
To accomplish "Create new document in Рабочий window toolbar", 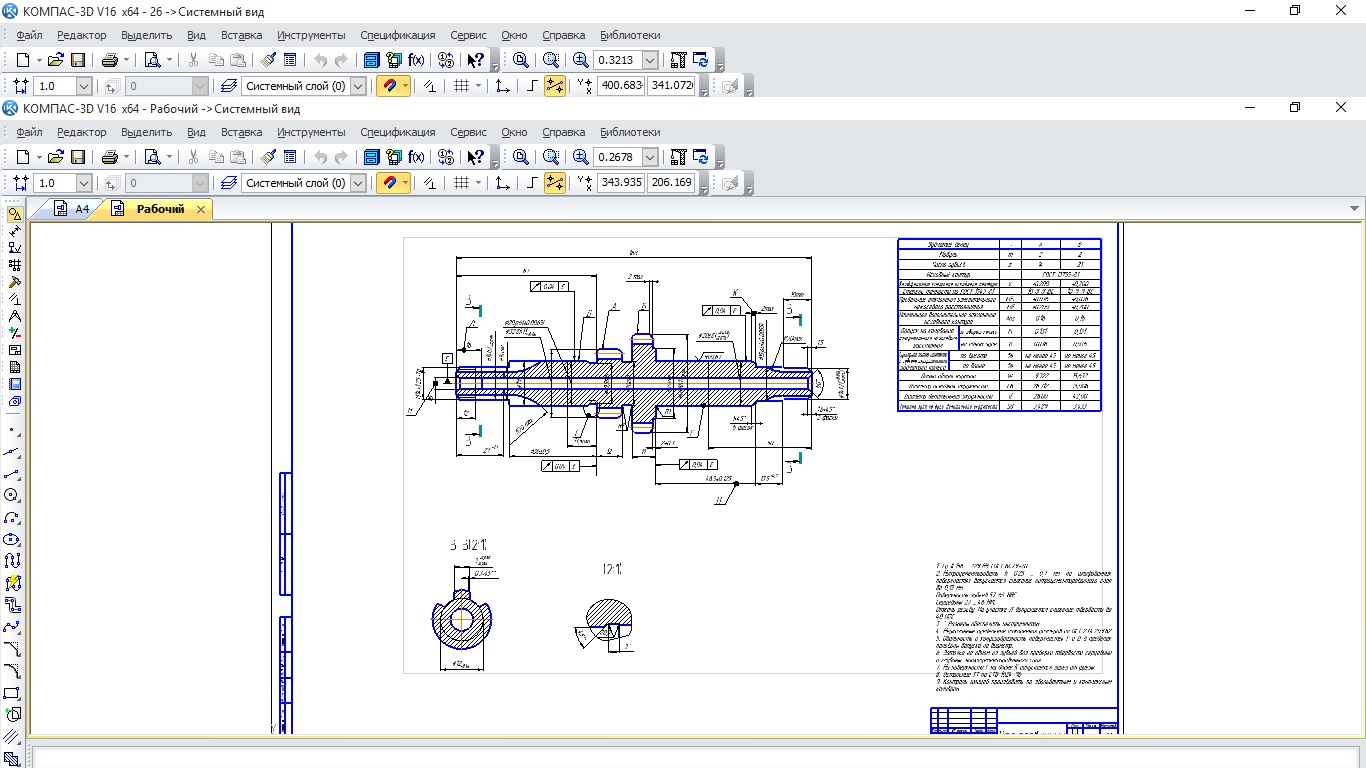I will [23, 157].
